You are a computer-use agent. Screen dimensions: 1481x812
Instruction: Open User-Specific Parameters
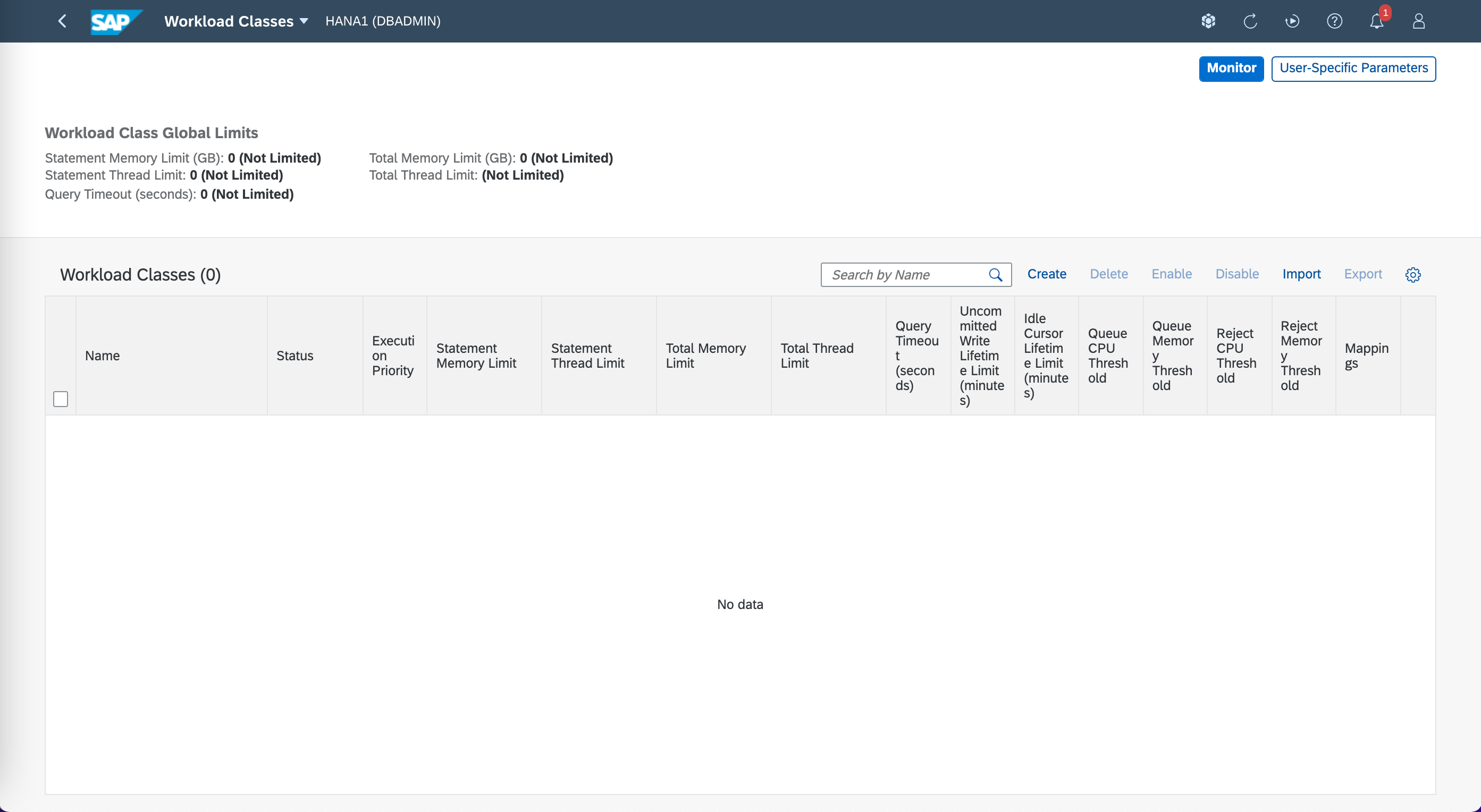tap(1353, 69)
